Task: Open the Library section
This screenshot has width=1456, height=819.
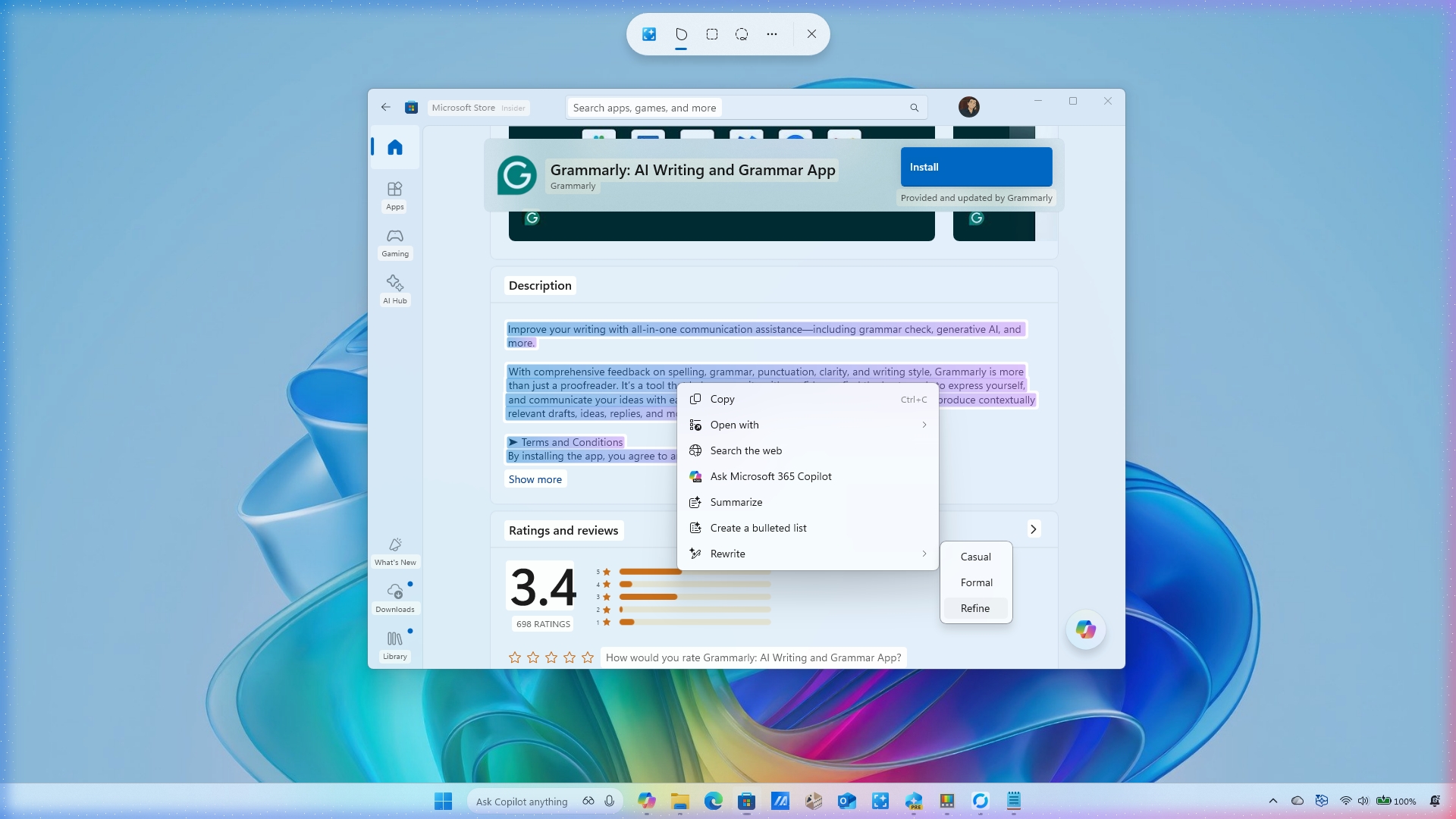Action: 394,643
